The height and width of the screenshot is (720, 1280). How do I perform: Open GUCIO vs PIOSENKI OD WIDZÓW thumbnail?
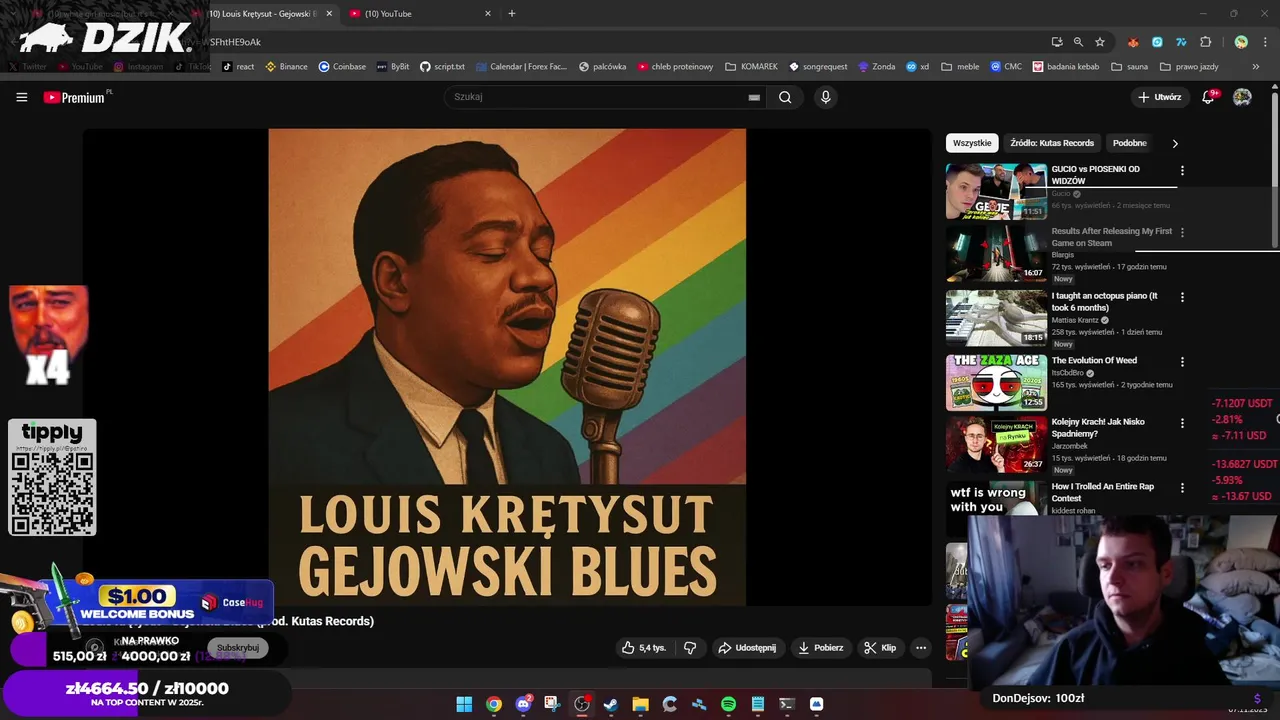pos(996,191)
